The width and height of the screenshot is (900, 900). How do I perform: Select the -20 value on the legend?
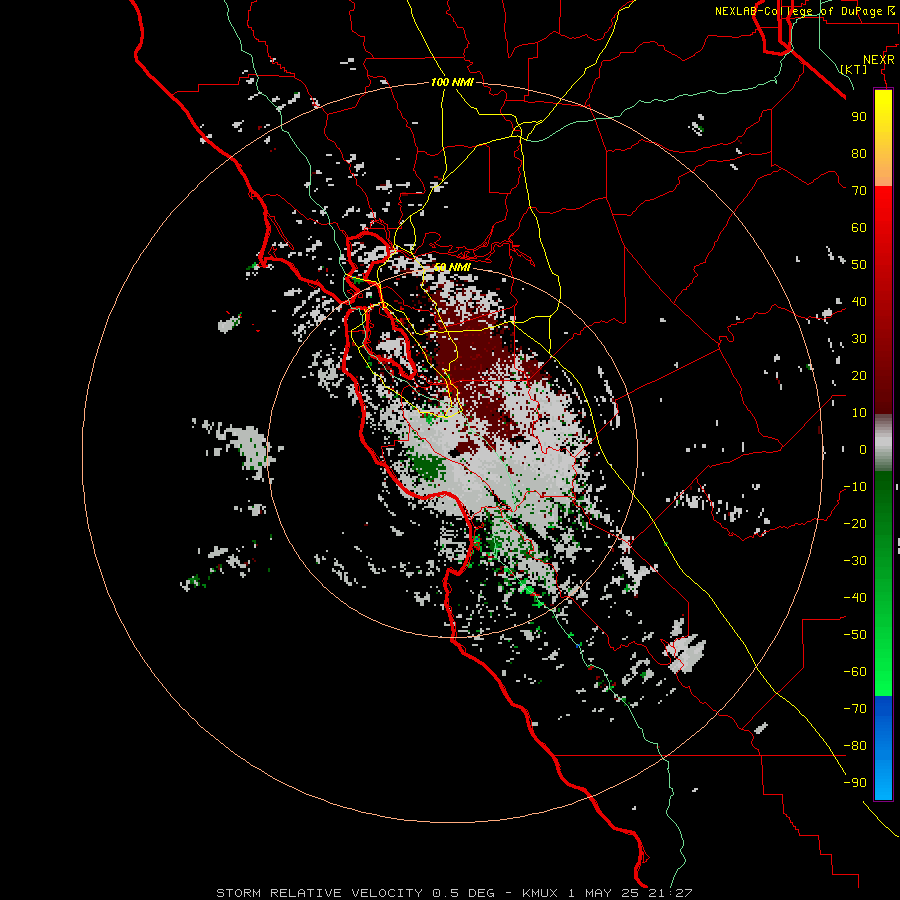(x=855, y=523)
